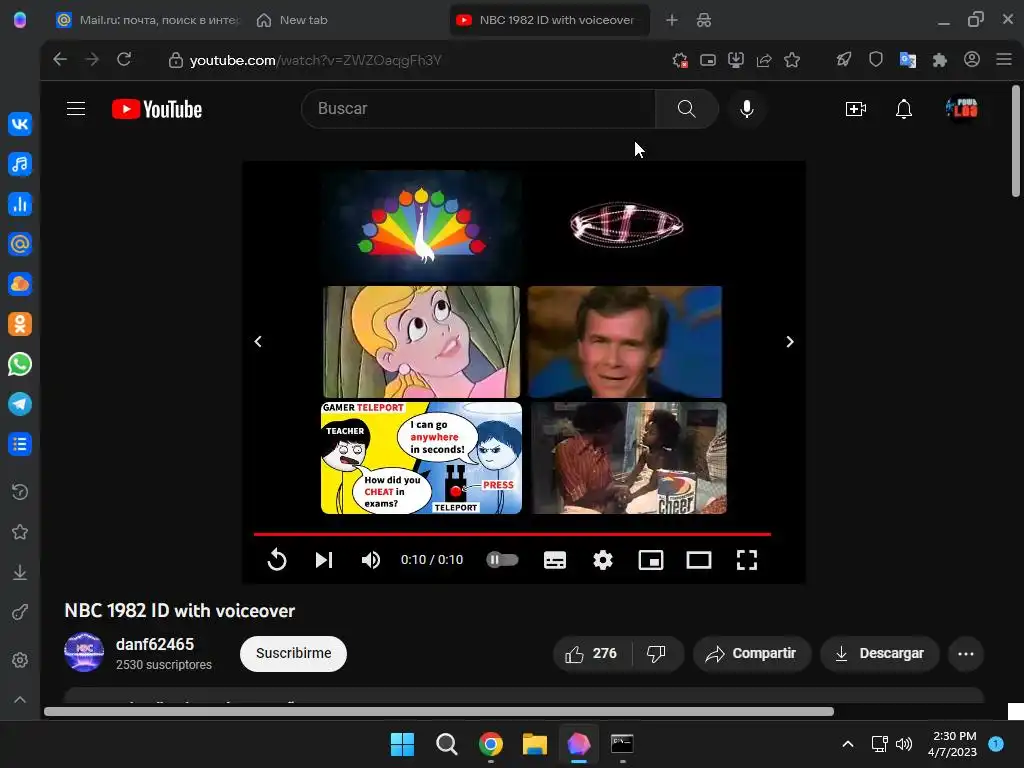The width and height of the screenshot is (1024, 768).
Task: Open downloads in the sidebar
Action: [20, 572]
